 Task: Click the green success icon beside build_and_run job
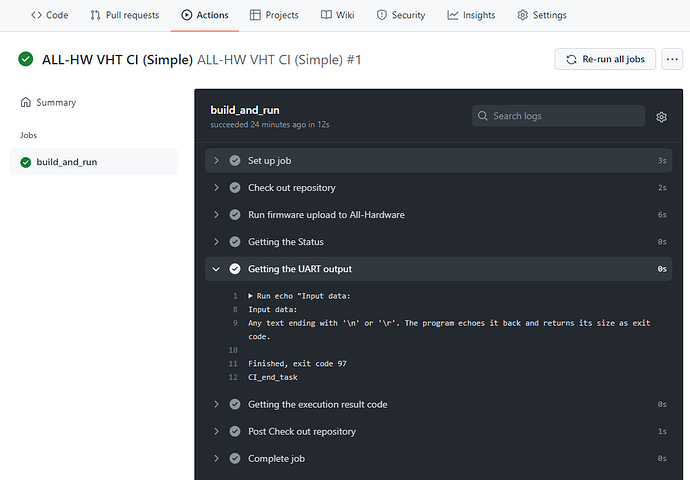(26, 162)
